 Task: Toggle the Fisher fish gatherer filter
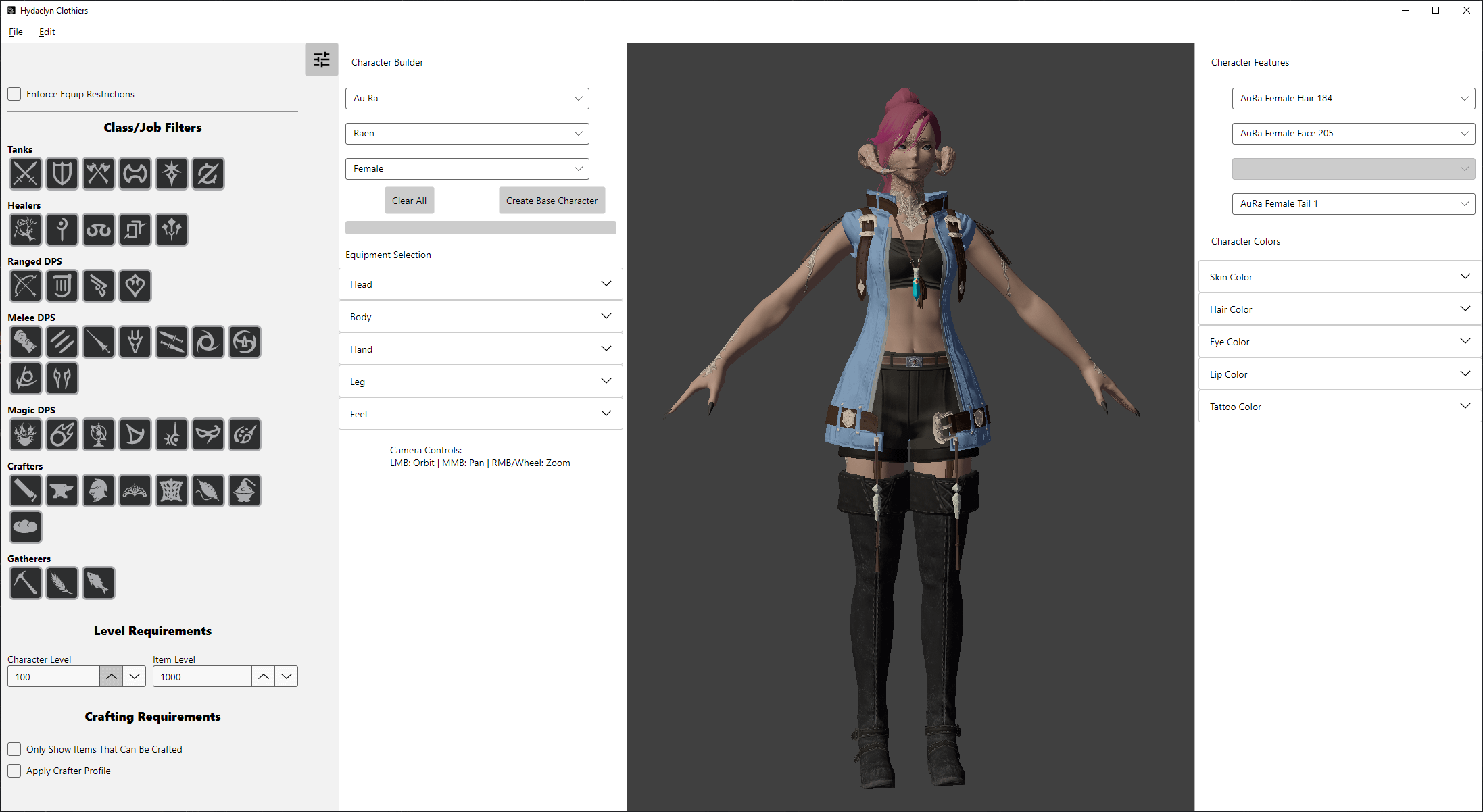click(x=99, y=583)
